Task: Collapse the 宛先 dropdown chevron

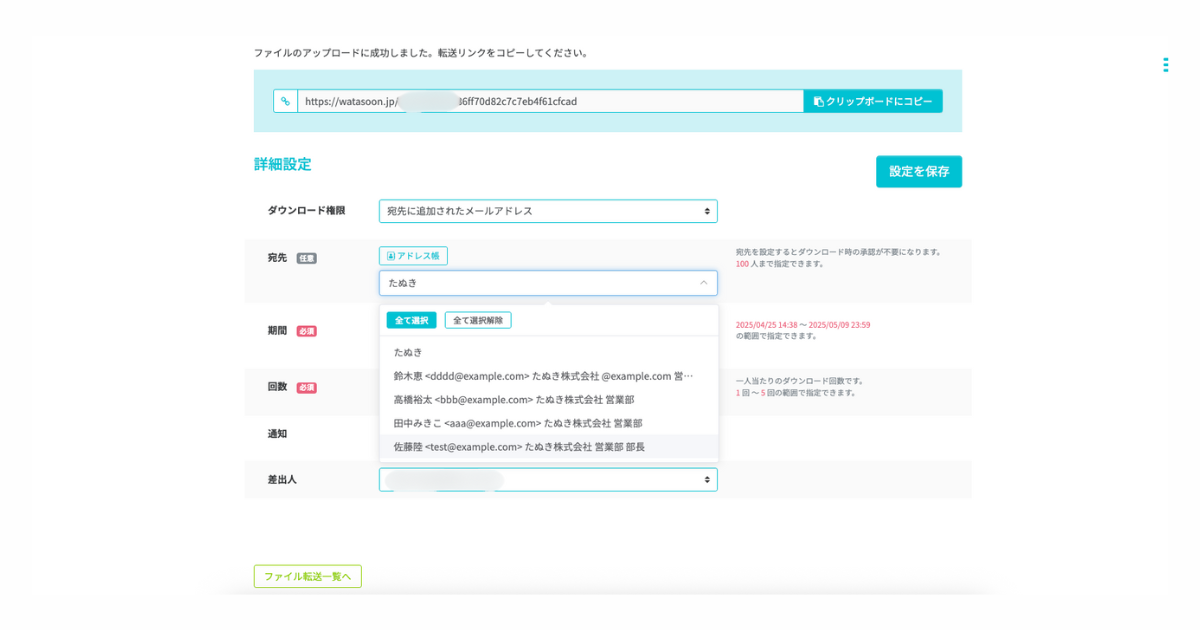Action: coord(703,283)
